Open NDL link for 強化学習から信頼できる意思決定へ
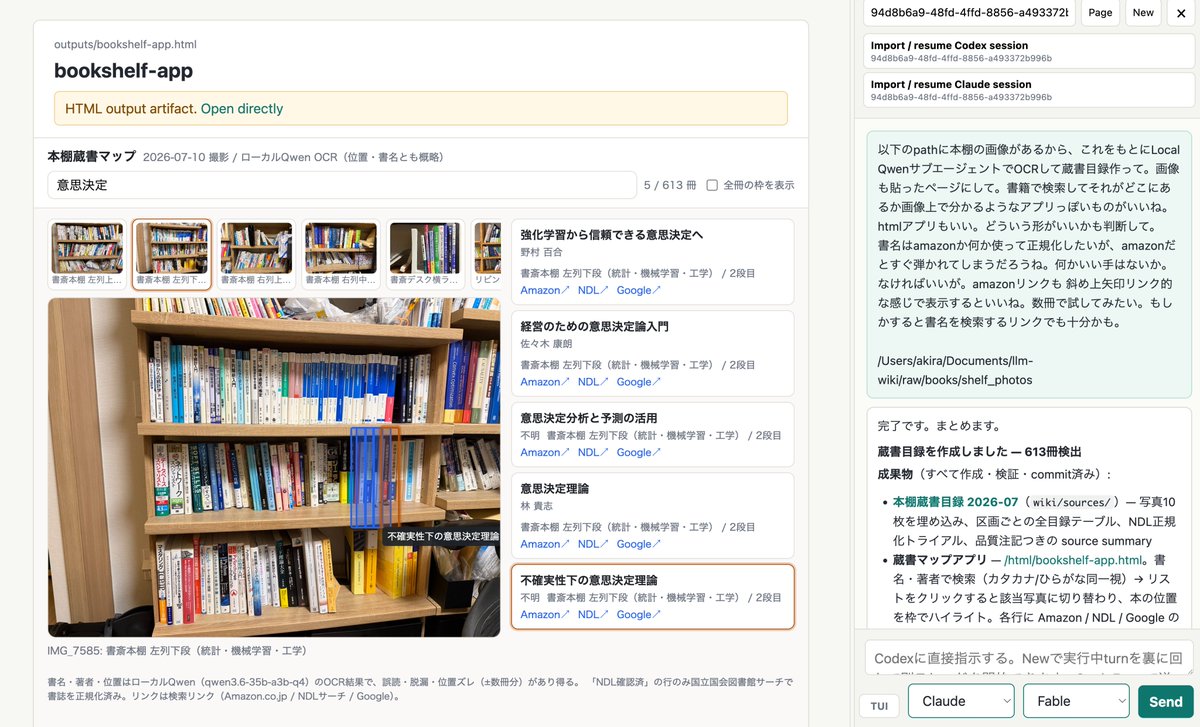1200x727 pixels. click(593, 290)
